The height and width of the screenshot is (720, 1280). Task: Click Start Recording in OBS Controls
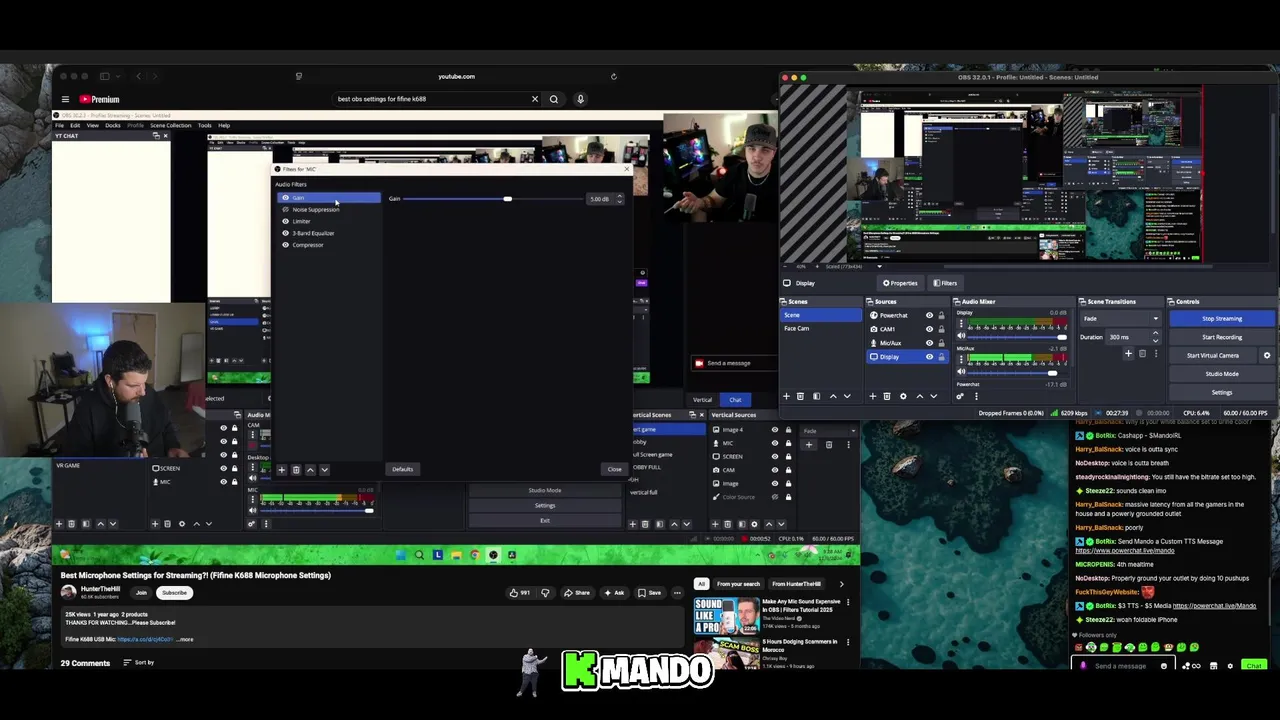click(x=1222, y=337)
